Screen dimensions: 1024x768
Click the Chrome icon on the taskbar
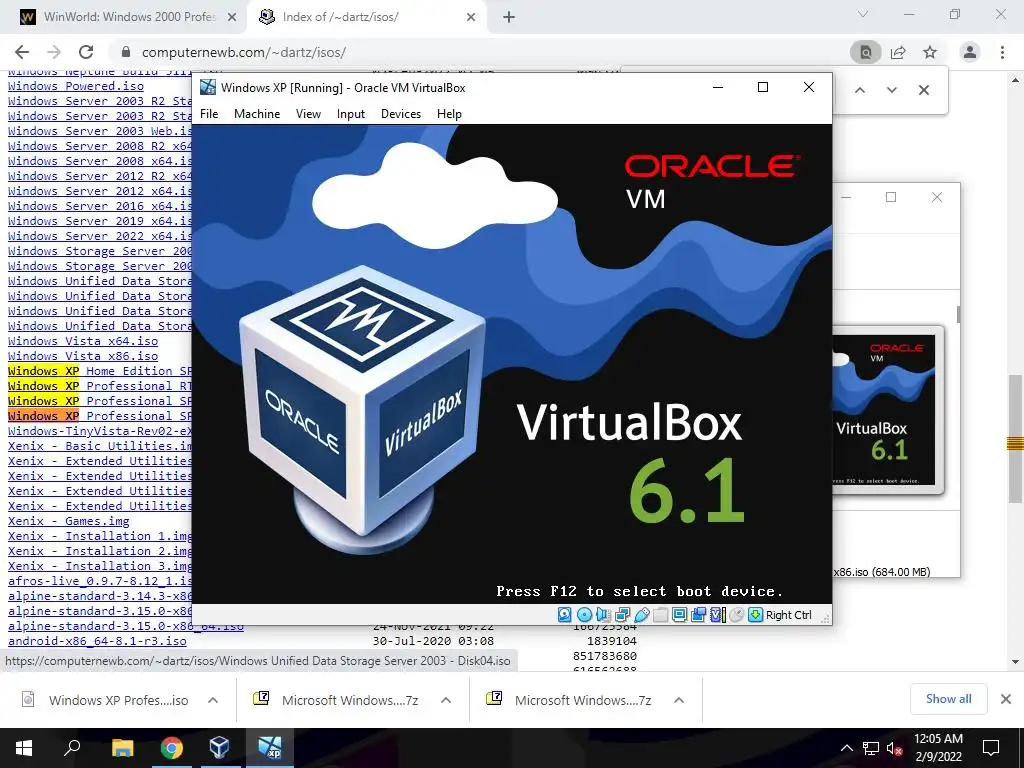(x=172, y=748)
